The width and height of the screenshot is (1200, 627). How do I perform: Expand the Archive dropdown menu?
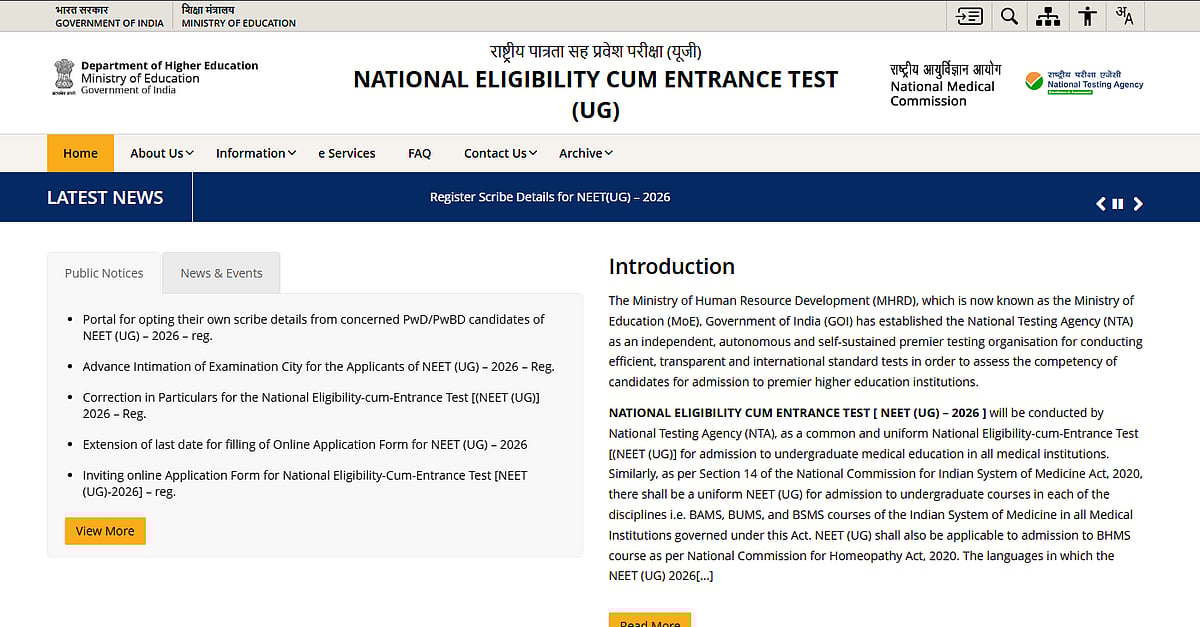coord(586,153)
